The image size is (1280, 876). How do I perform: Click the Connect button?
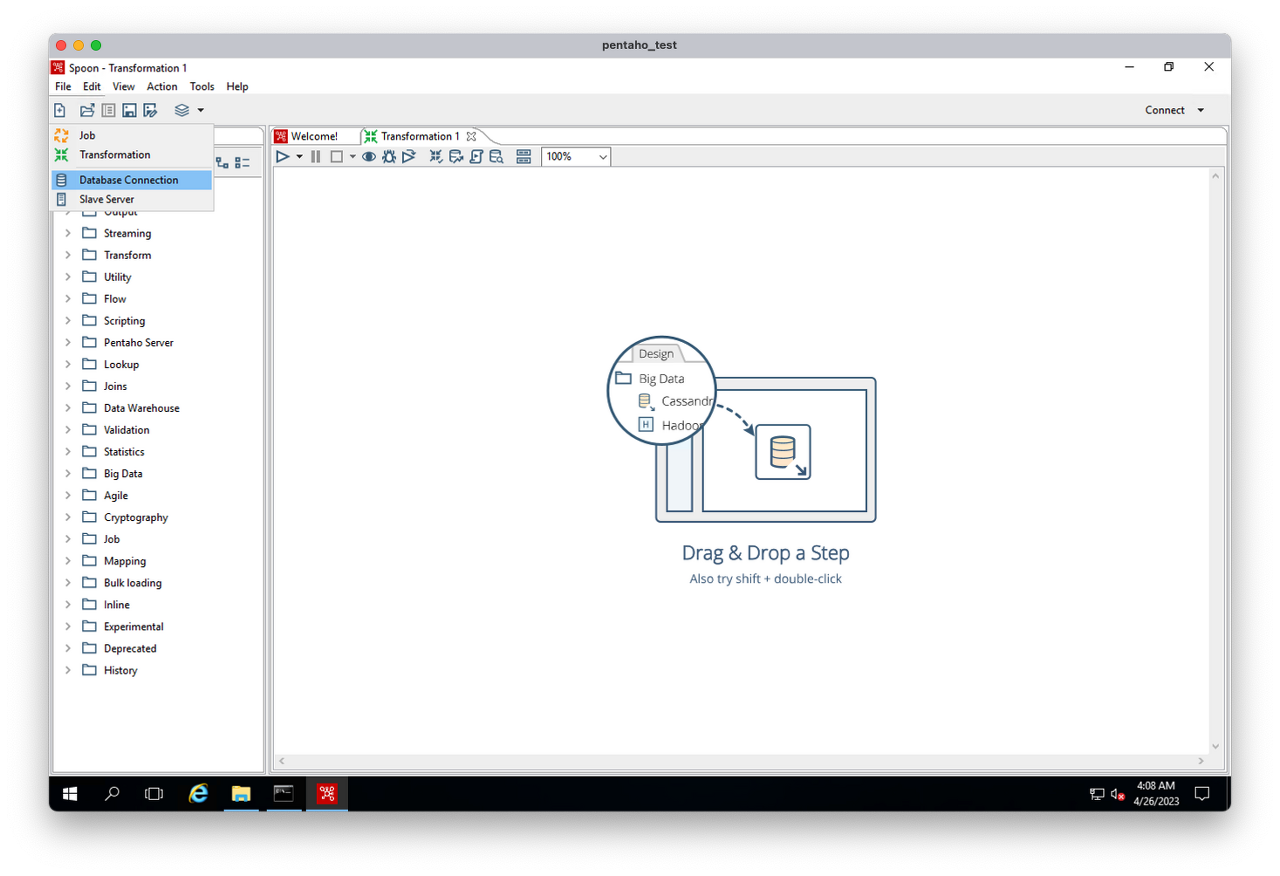pyautogui.click(x=1165, y=110)
